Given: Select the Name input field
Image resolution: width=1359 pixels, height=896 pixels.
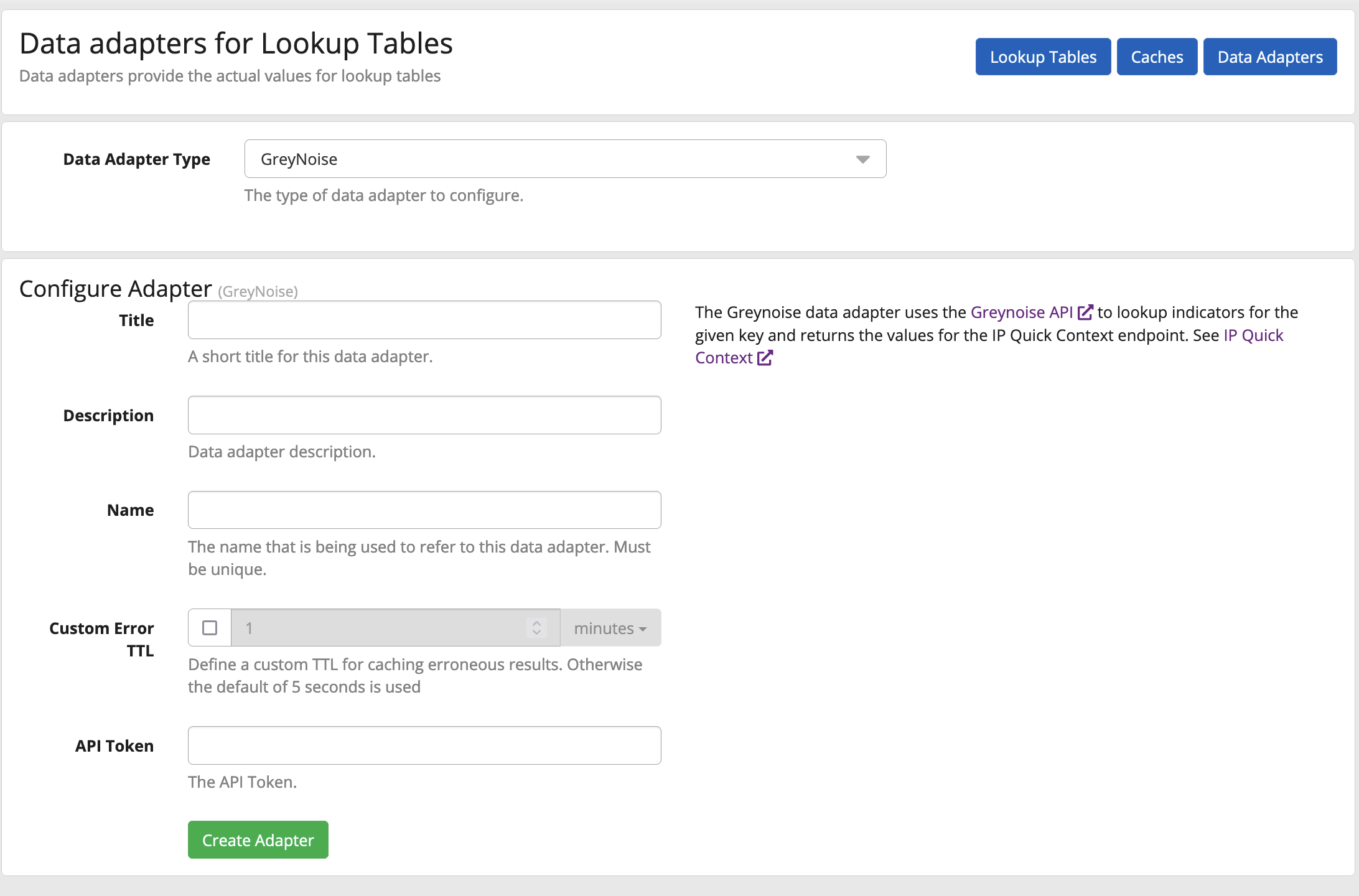Looking at the screenshot, I should pyautogui.click(x=424, y=510).
